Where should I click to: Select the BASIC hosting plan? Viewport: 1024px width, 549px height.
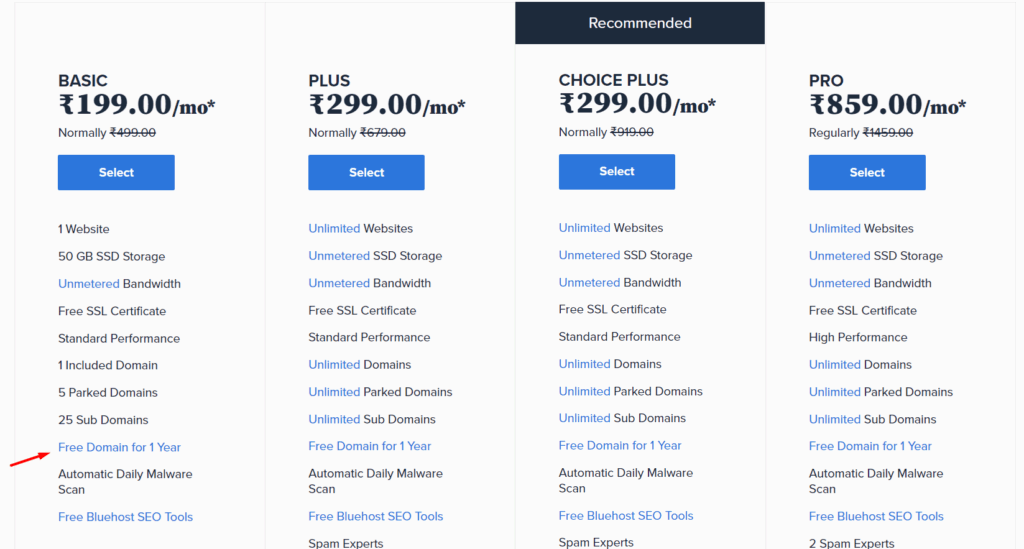116,172
